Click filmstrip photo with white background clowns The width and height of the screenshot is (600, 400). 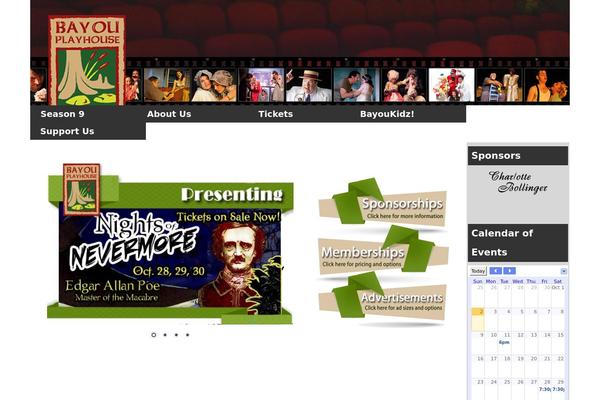click(x=452, y=85)
